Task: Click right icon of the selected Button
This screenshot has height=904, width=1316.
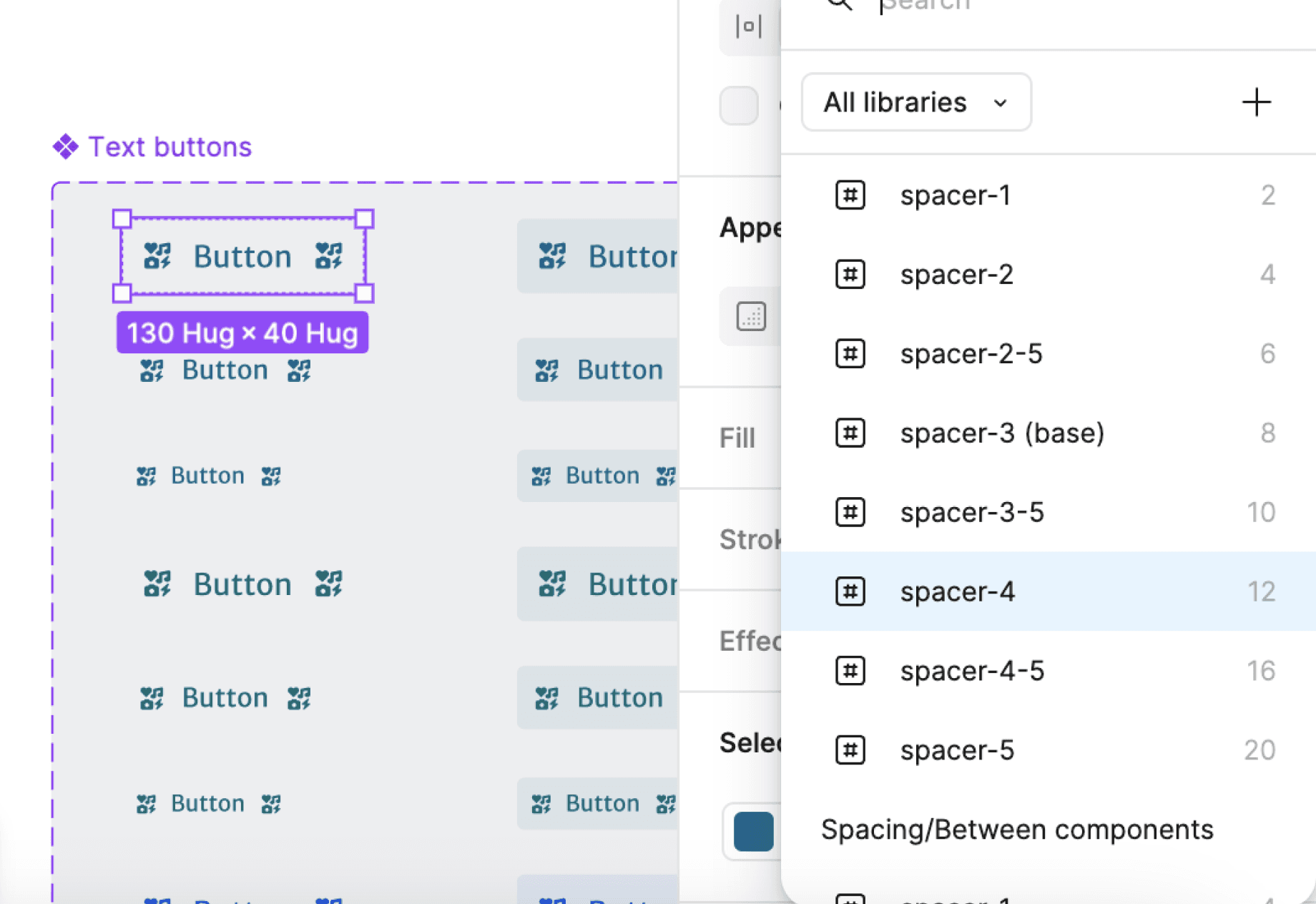Action: [329, 255]
